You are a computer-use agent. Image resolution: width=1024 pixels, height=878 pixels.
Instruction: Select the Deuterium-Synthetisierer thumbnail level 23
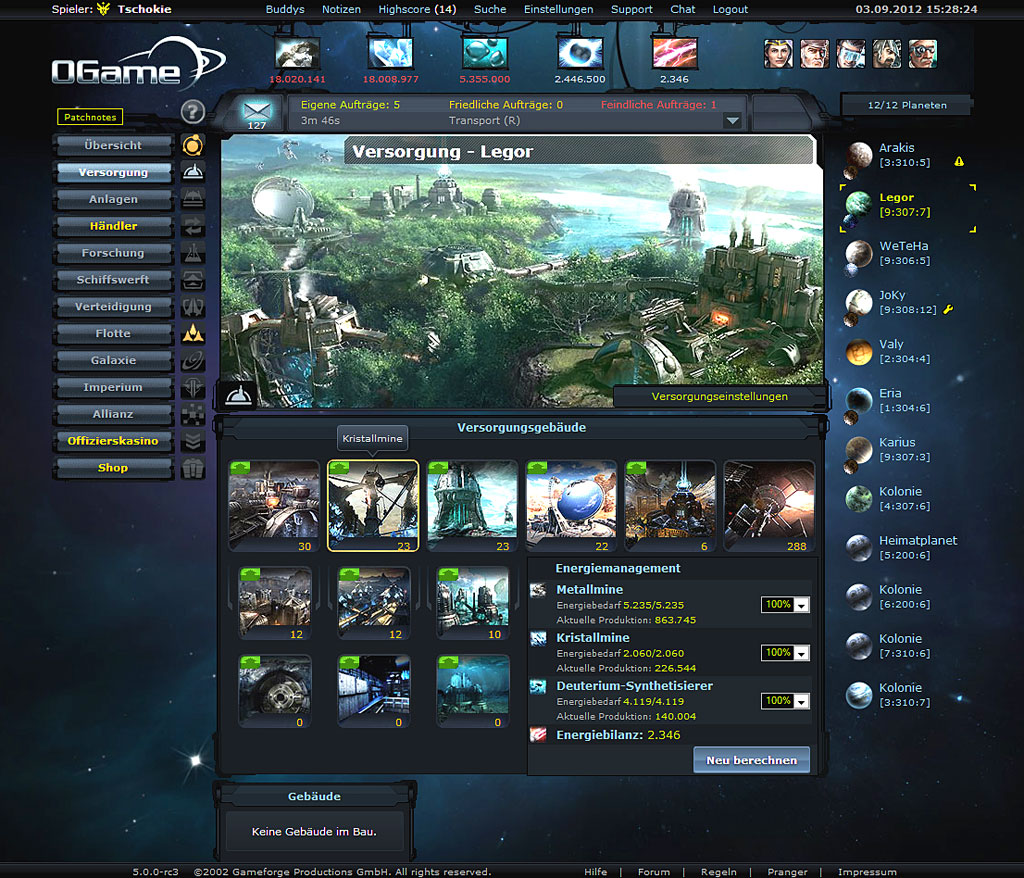pos(472,506)
